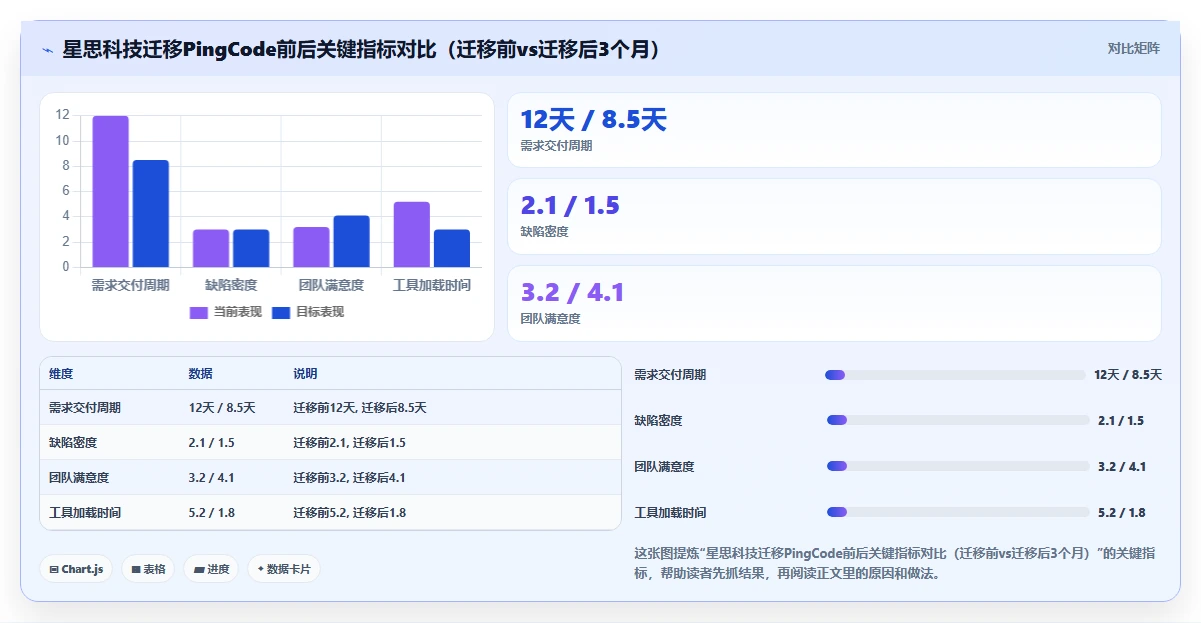The width and height of the screenshot is (1201, 623).
Task: Click the note 迁移前5.2, 迁移后1.8
Action: pos(349,512)
